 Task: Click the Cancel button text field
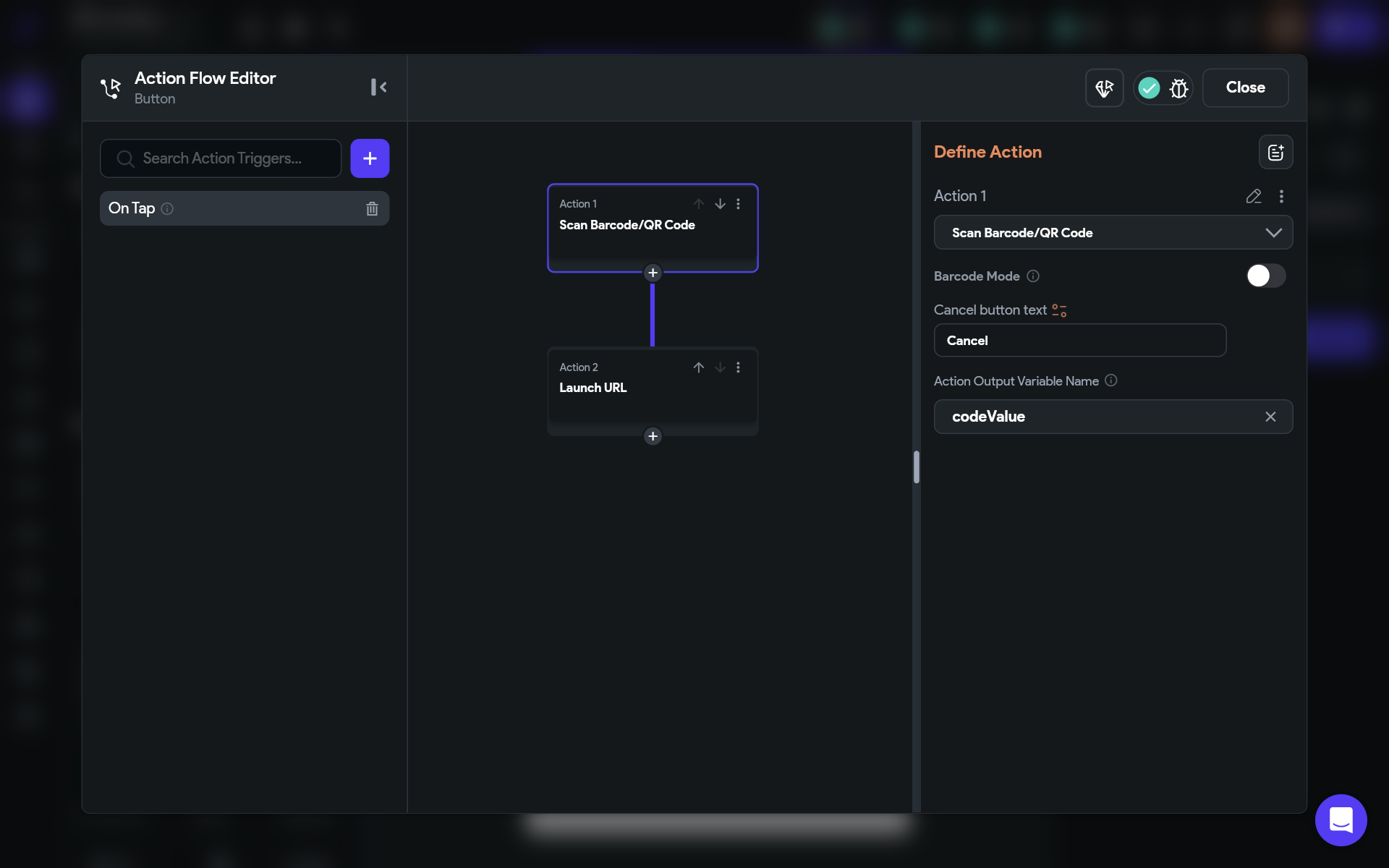coord(1079,340)
